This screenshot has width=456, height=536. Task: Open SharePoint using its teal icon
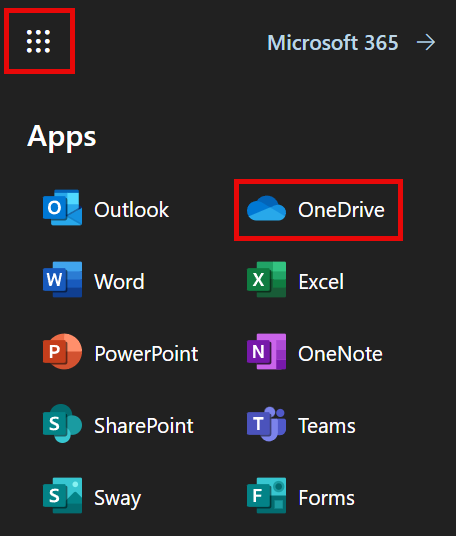[x=62, y=424]
